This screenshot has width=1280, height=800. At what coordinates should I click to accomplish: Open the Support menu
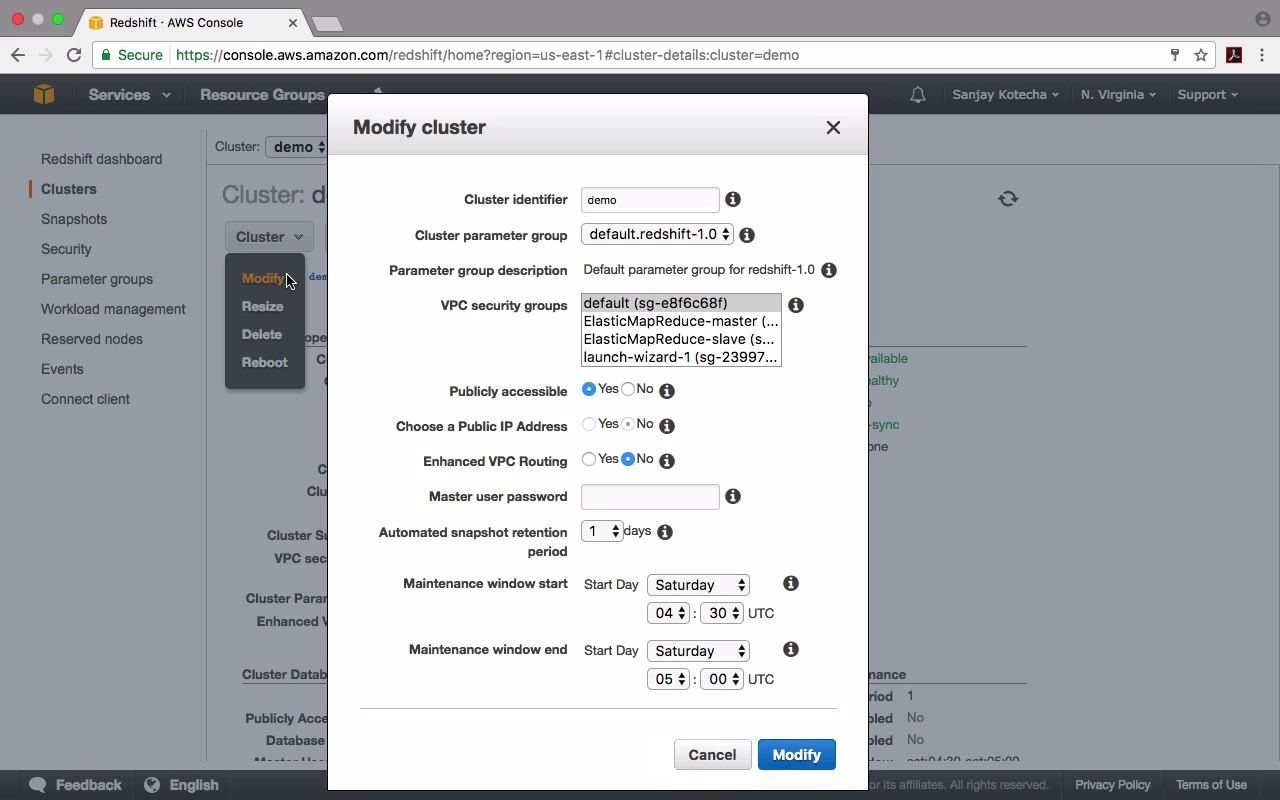click(x=1207, y=95)
